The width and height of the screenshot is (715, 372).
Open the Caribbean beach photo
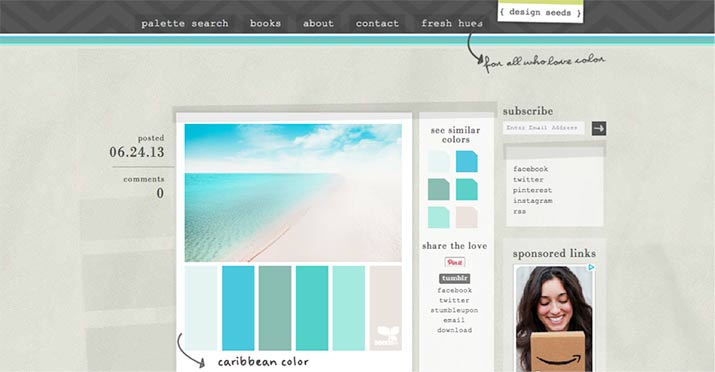click(x=293, y=193)
